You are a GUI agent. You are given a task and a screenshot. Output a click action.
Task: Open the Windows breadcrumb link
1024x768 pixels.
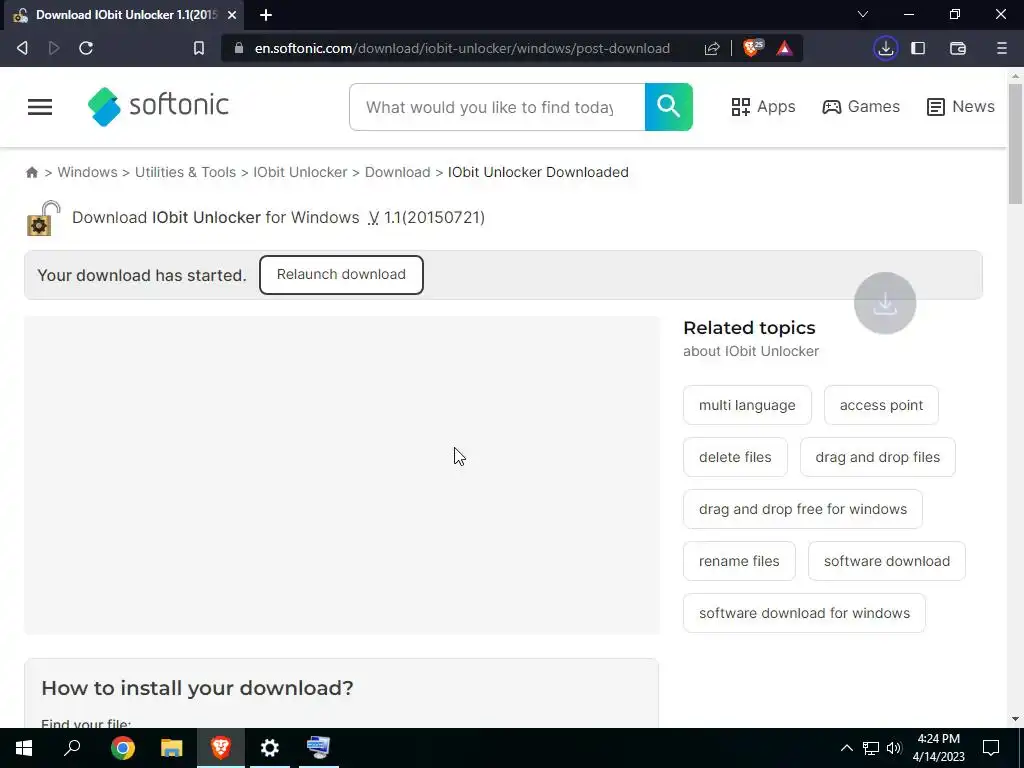point(88,172)
